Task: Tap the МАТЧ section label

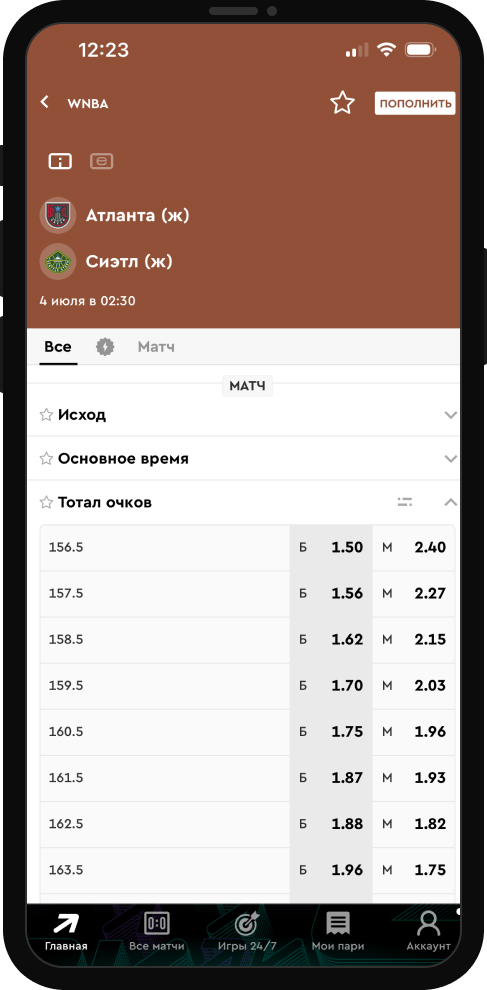Action: pyautogui.click(x=247, y=386)
